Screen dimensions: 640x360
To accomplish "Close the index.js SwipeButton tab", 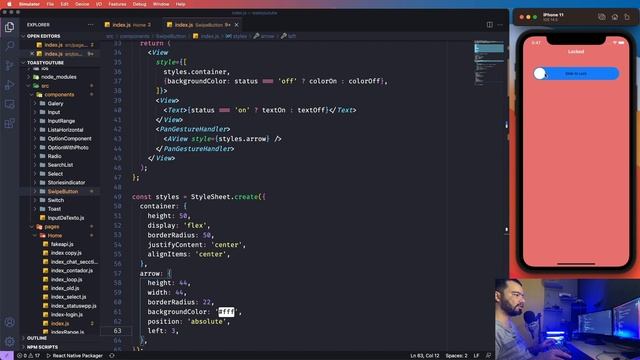I will pyautogui.click(x=236, y=25).
